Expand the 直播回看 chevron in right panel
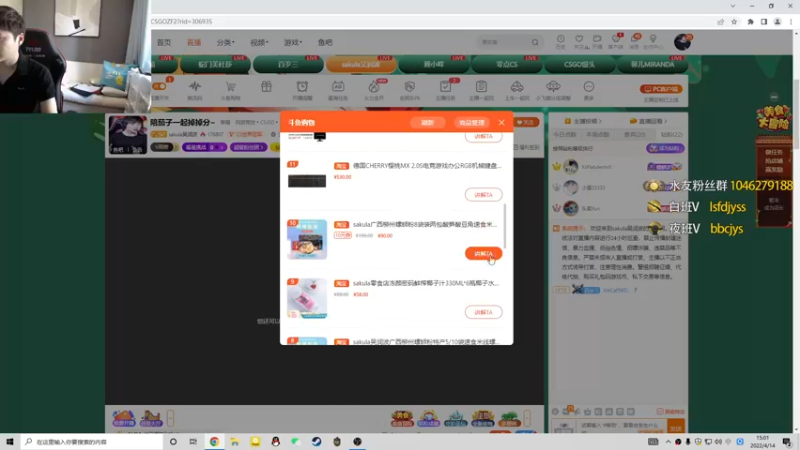Image resolution: width=800 pixels, height=450 pixels. [665, 121]
